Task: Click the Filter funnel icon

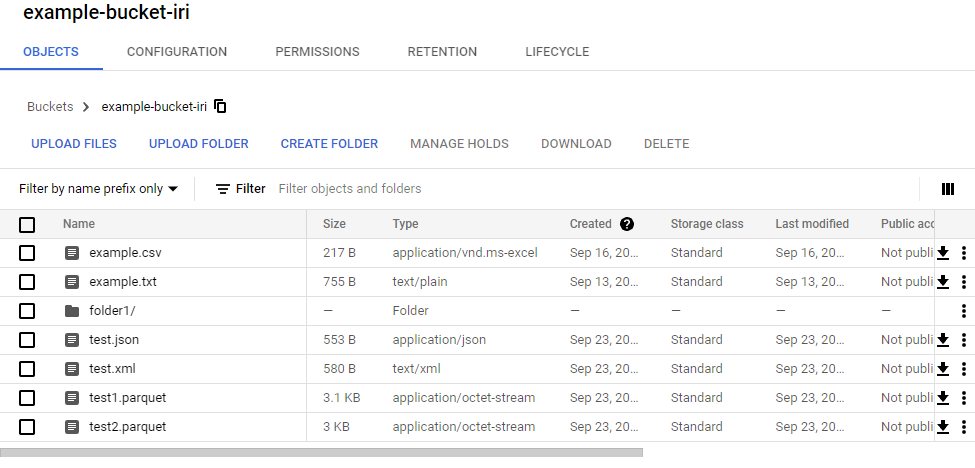Action: tap(223, 189)
